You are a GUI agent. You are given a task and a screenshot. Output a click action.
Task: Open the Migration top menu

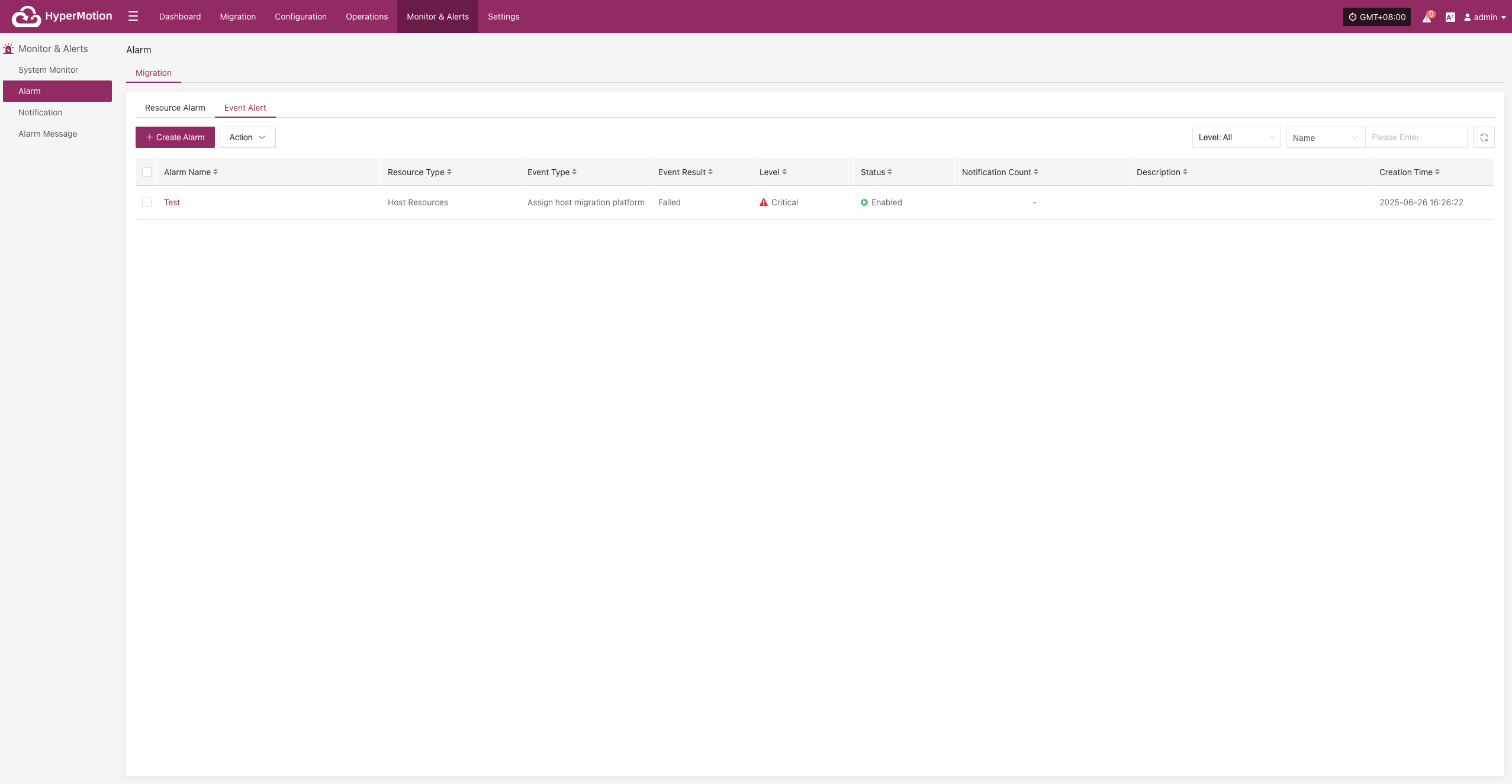[238, 17]
